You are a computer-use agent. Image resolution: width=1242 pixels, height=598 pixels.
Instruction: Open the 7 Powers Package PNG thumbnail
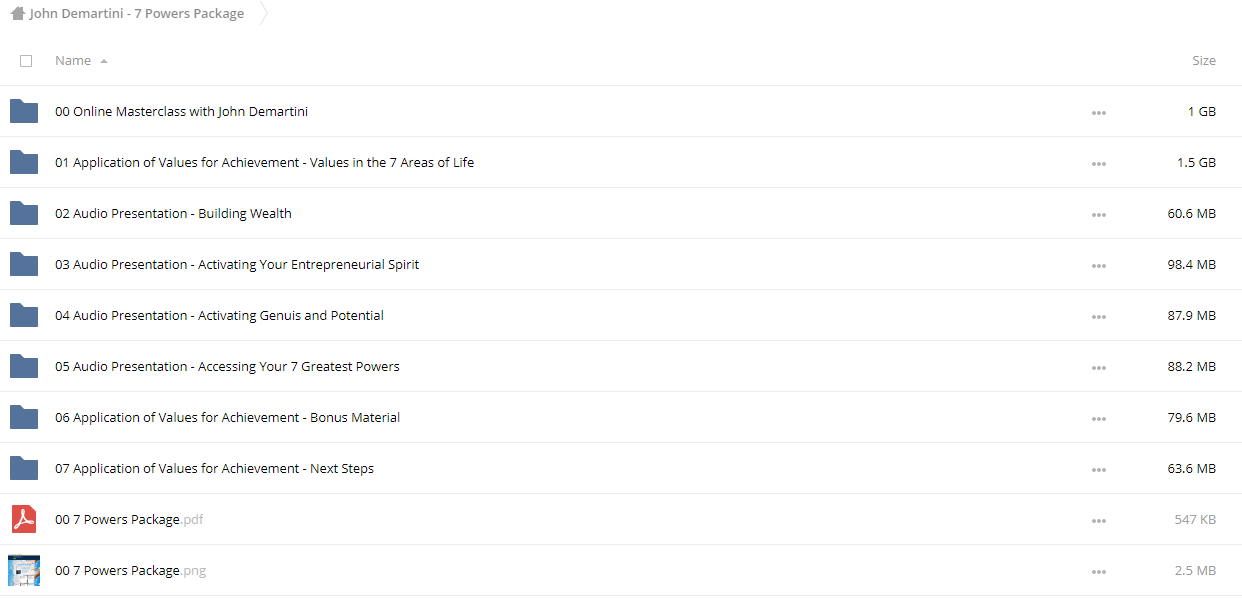coord(24,570)
